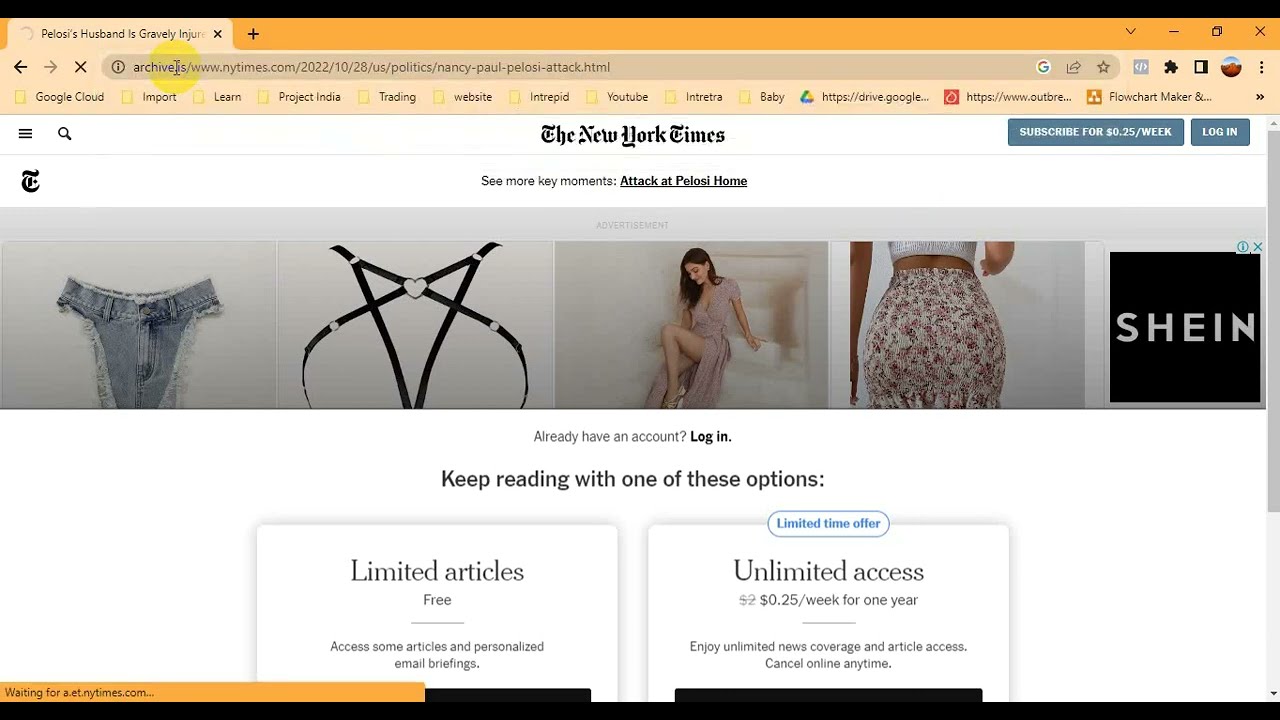Stop loading the page
The height and width of the screenshot is (720, 1280).
click(82, 67)
